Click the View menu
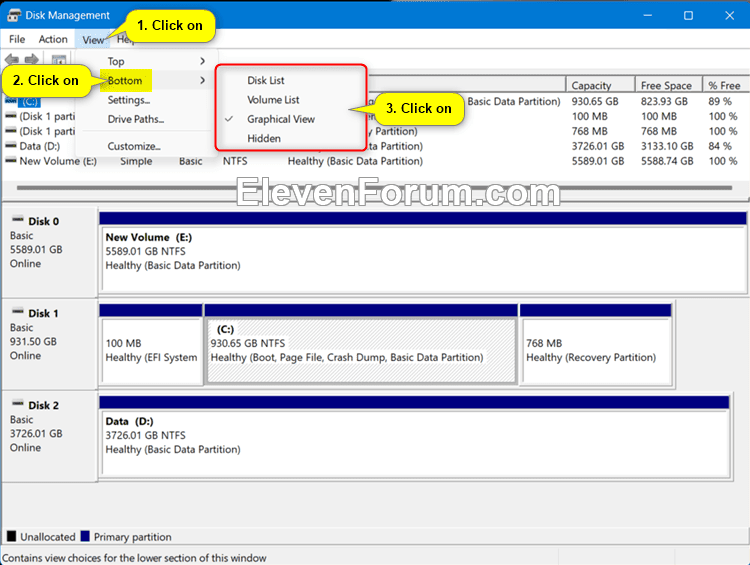 [93, 40]
